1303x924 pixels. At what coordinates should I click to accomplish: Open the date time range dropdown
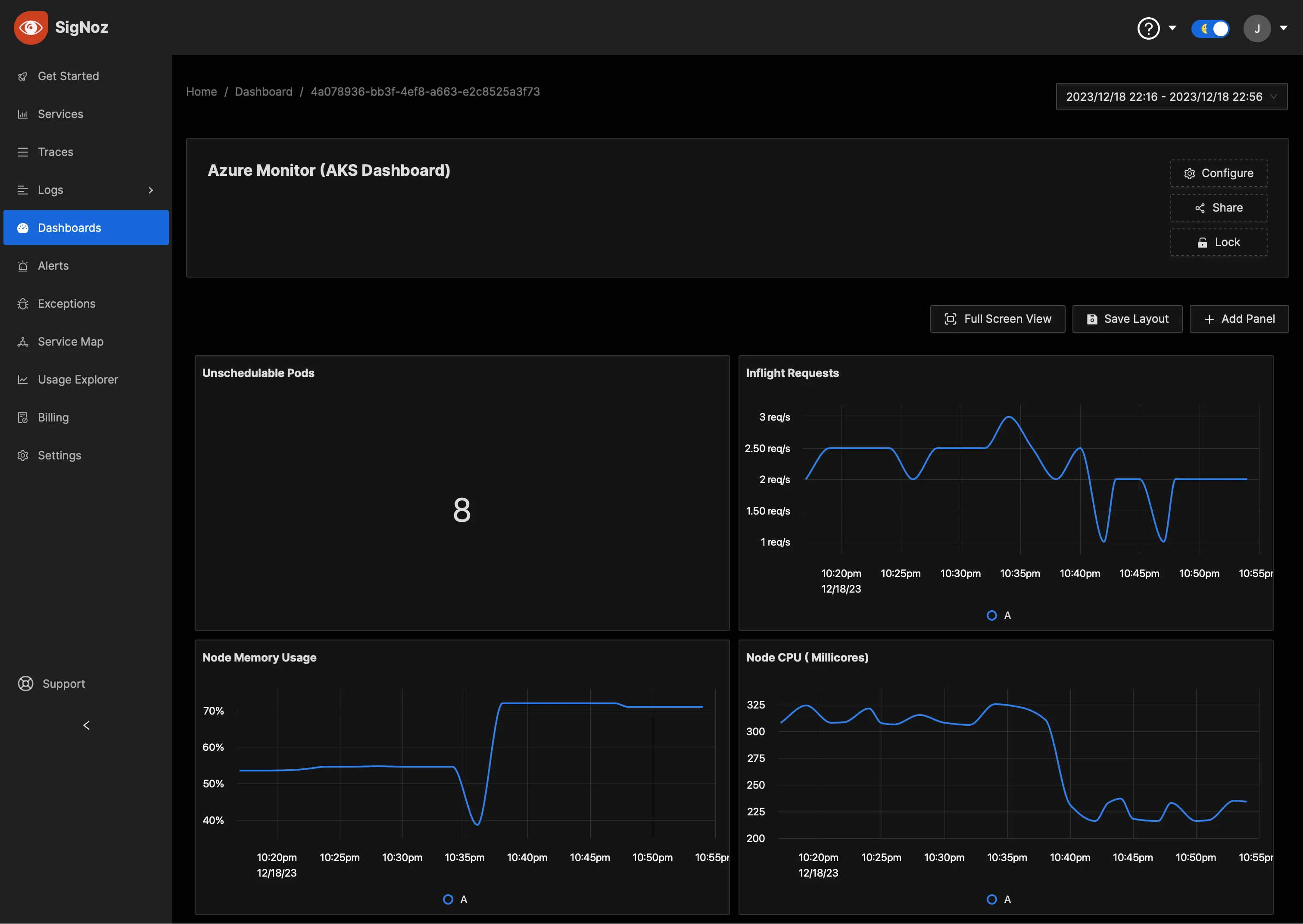click(x=1171, y=97)
